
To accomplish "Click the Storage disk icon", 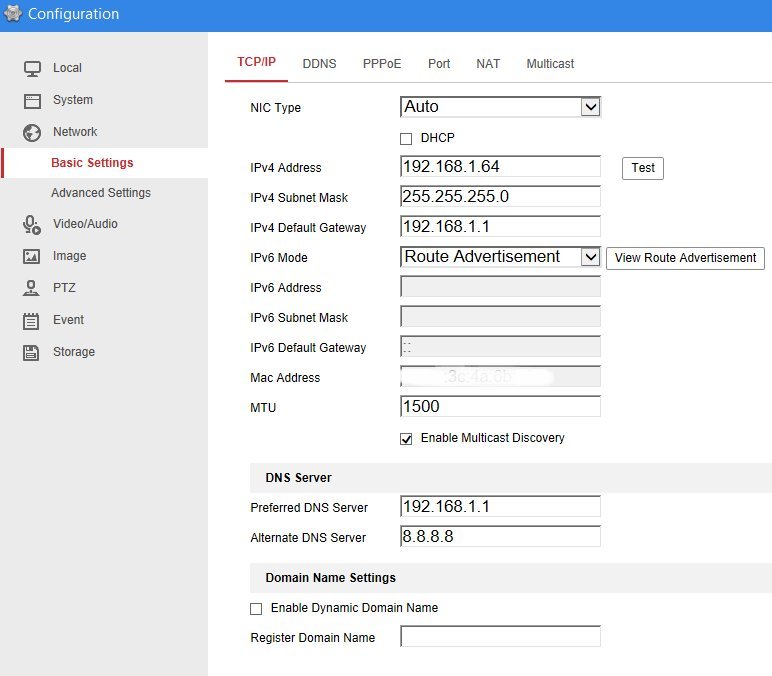I will pyautogui.click(x=32, y=352).
